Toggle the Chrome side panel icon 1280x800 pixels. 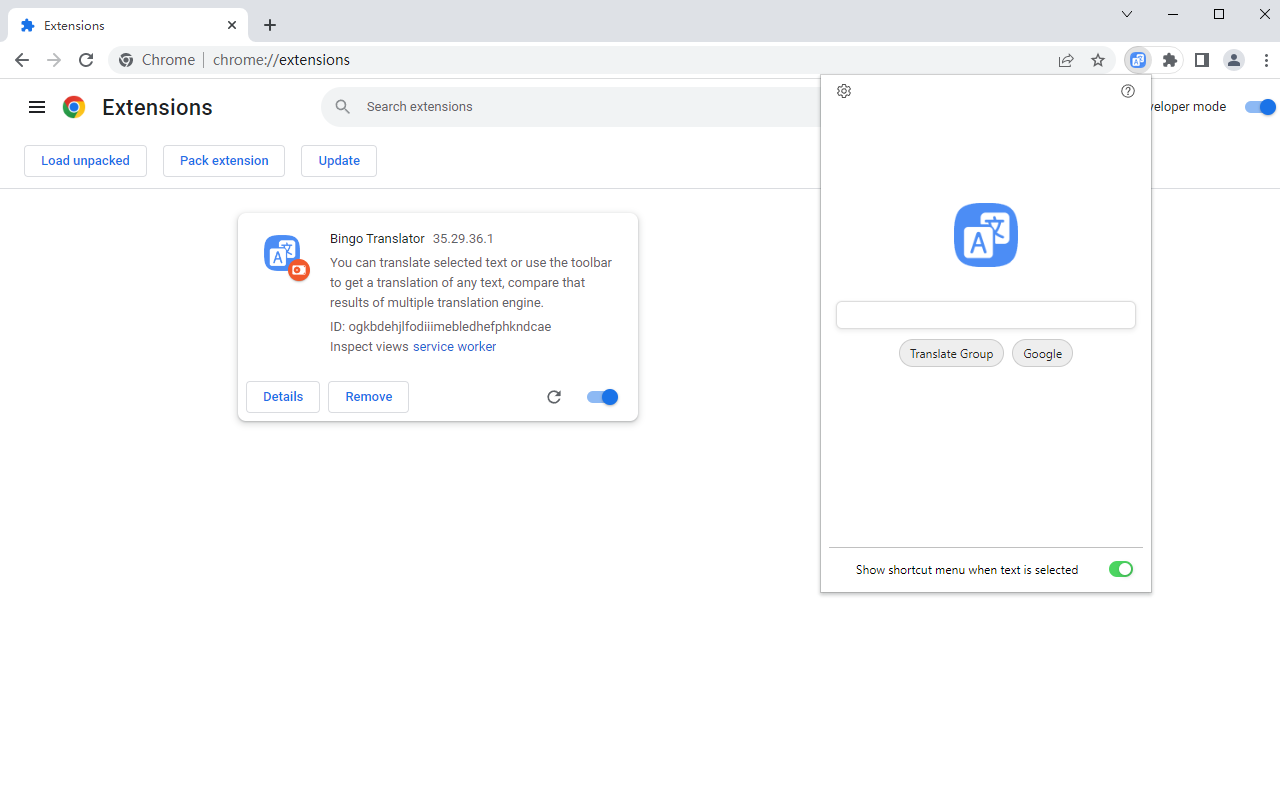click(1202, 60)
